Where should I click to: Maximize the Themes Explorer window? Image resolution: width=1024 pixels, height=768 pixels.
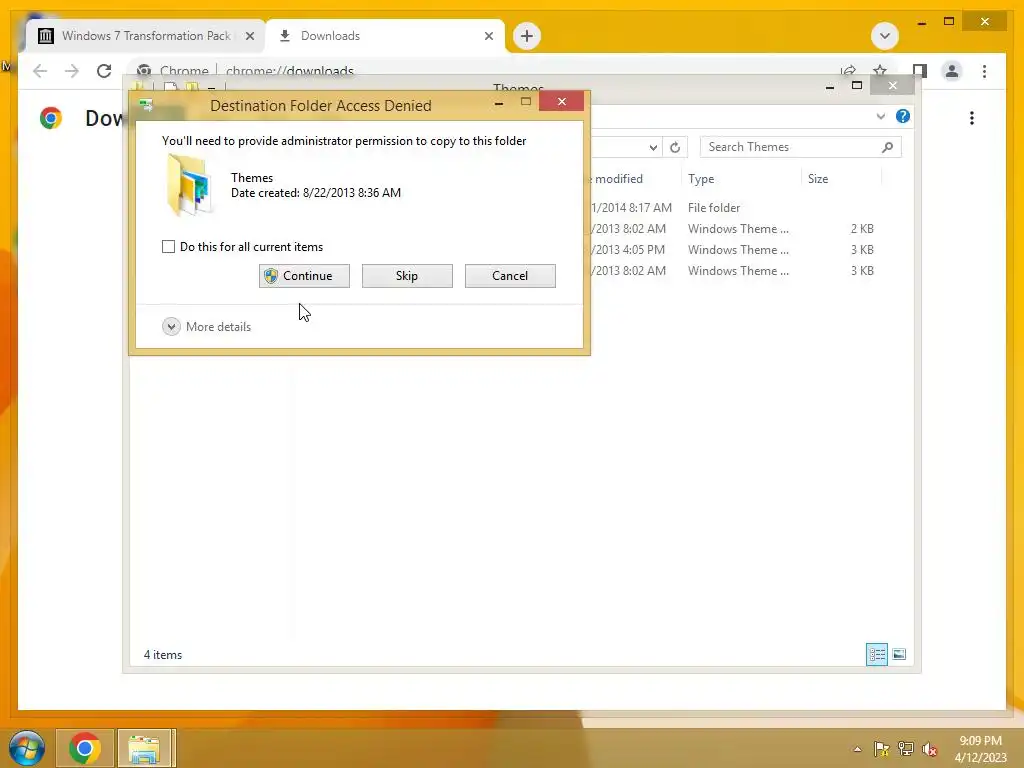(x=857, y=86)
